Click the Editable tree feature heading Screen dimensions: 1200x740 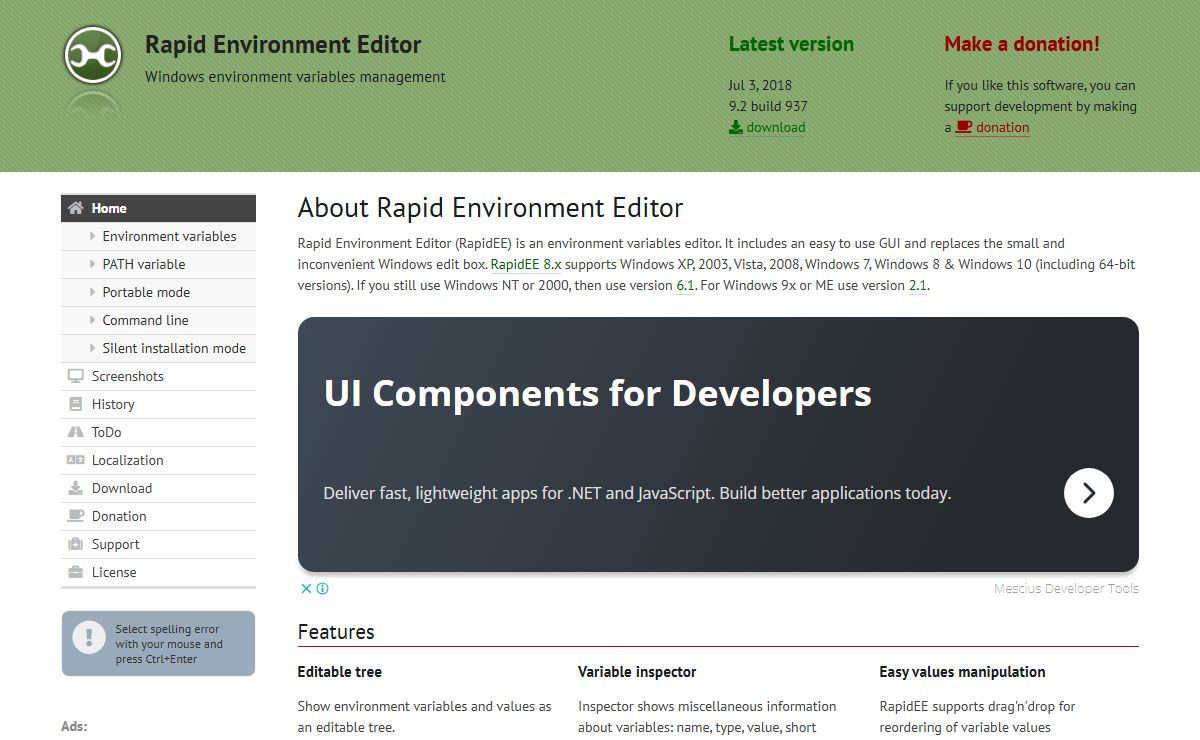coord(340,672)
